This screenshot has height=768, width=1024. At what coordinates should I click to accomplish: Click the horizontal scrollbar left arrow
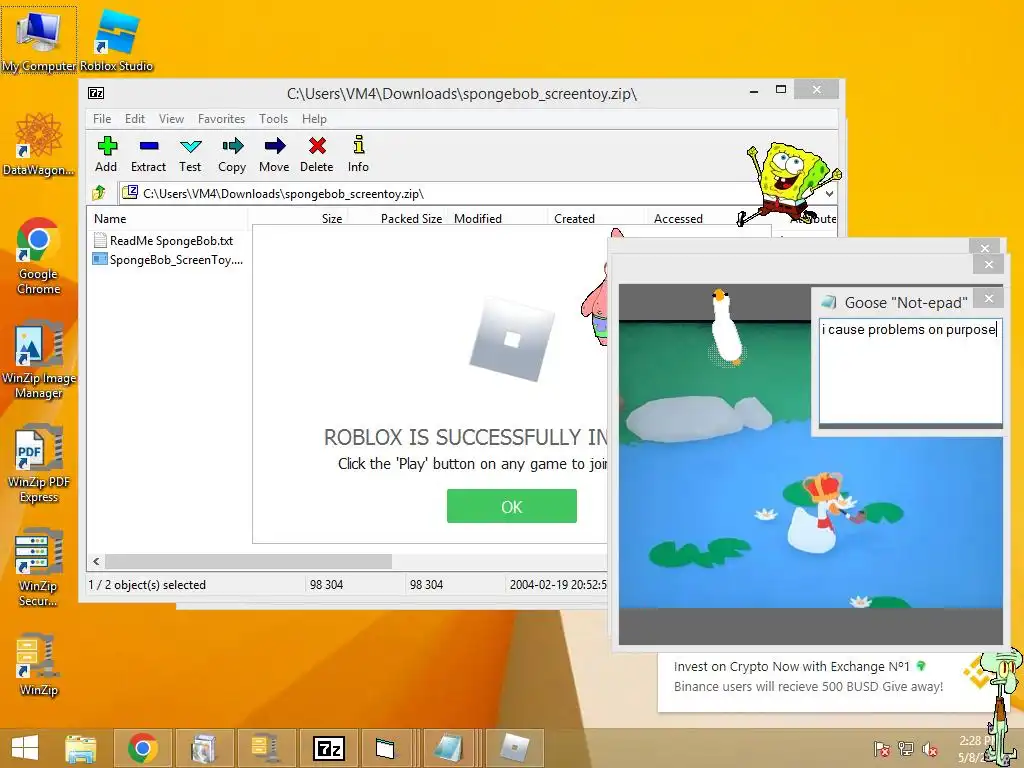(96, 562)
